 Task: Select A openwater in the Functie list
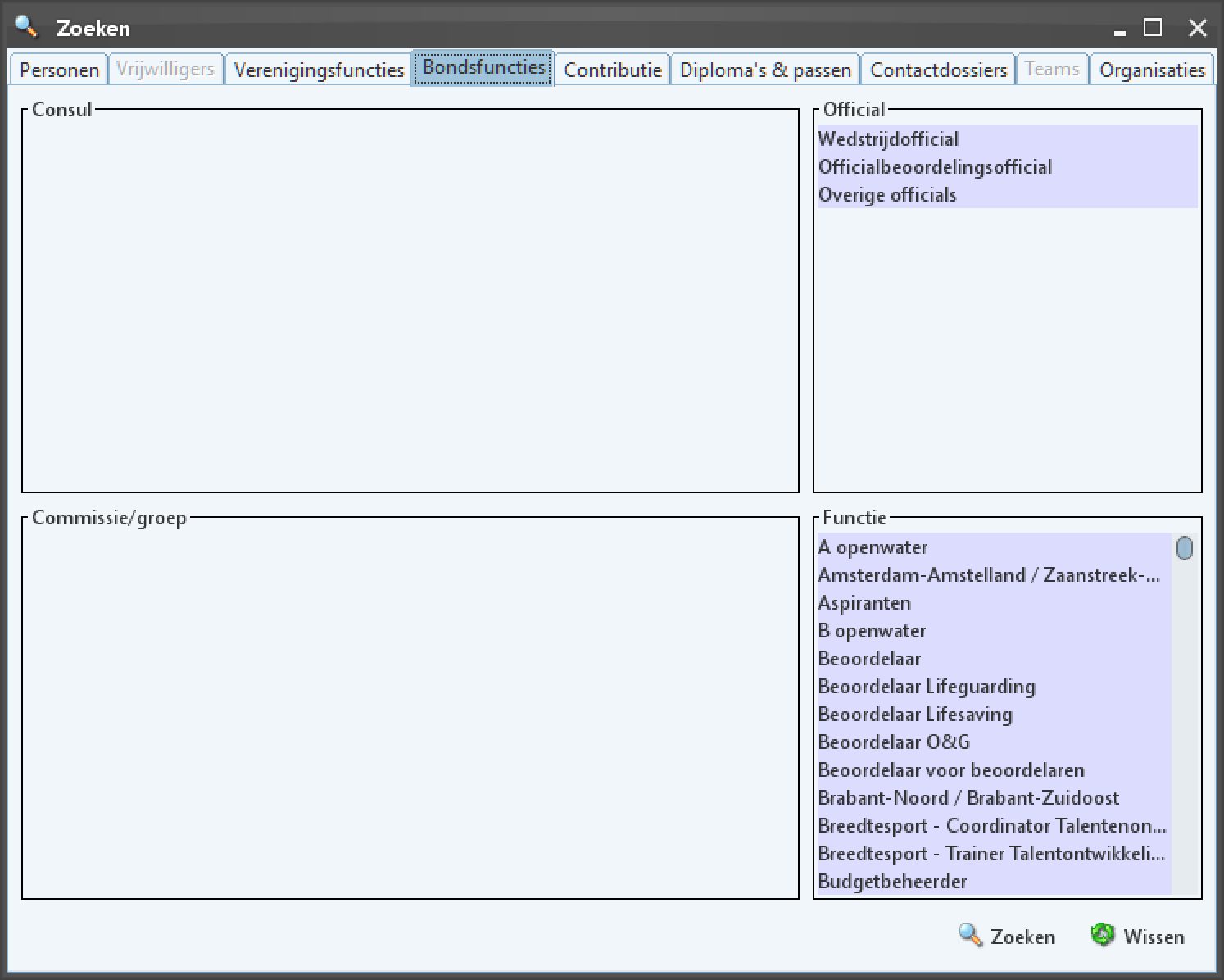point(994,547)
